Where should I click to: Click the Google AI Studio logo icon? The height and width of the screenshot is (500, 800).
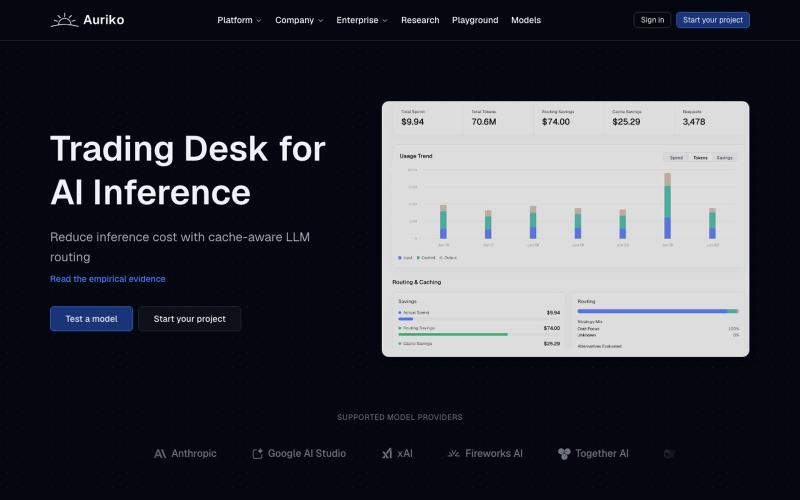pos(258,454)
